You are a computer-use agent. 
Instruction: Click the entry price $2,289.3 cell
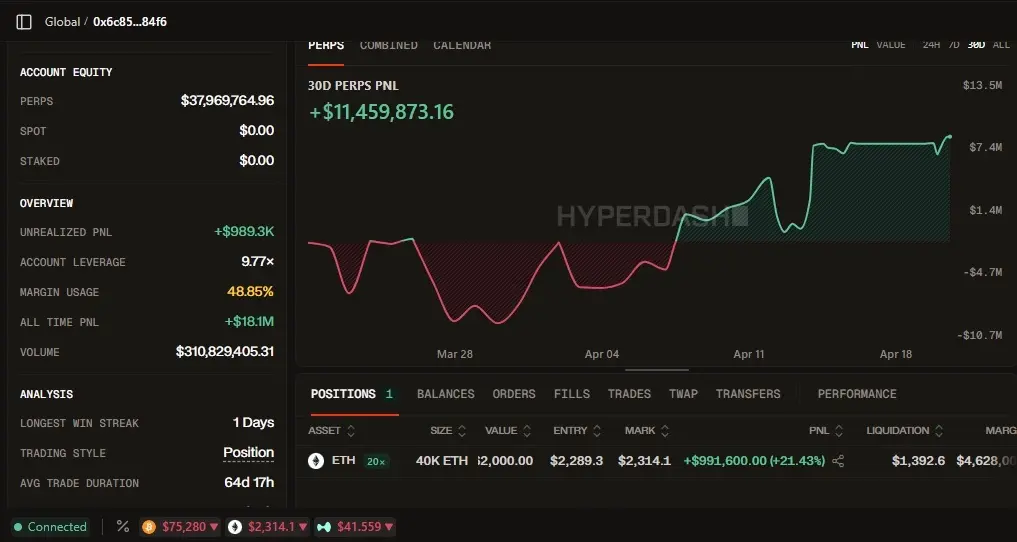577,461
